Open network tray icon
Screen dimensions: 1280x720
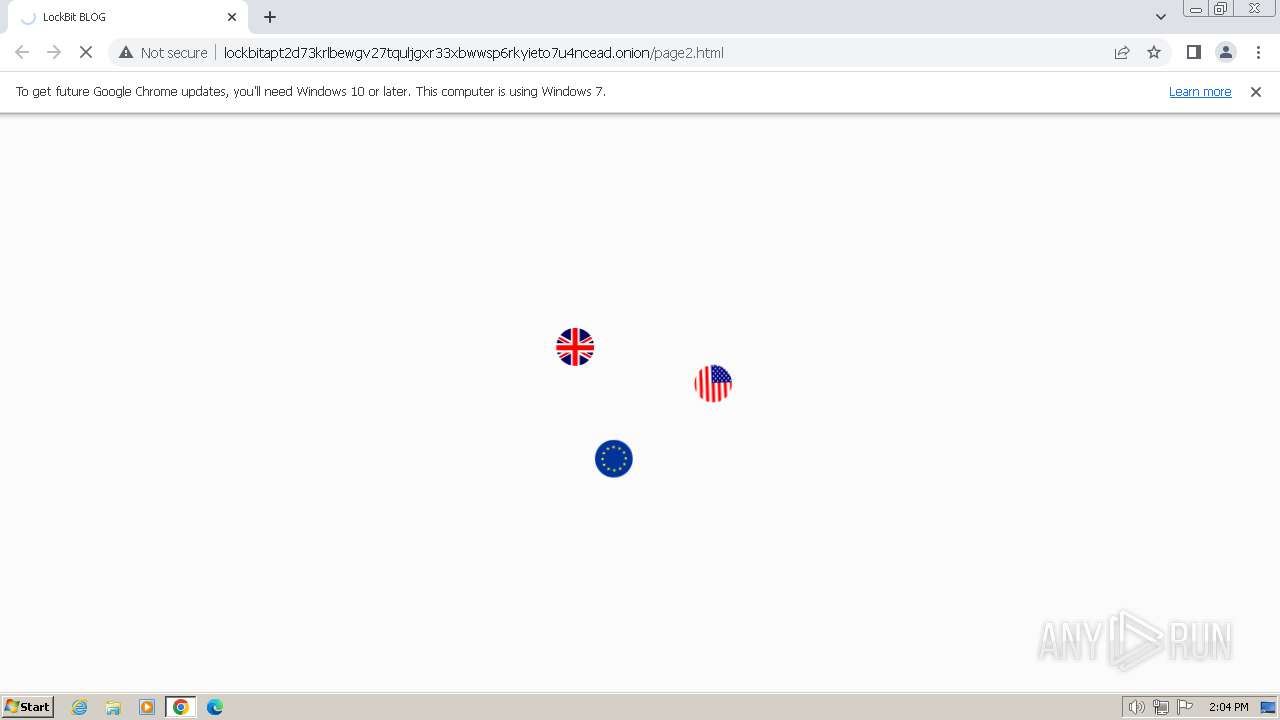[x=1161, y=707]
